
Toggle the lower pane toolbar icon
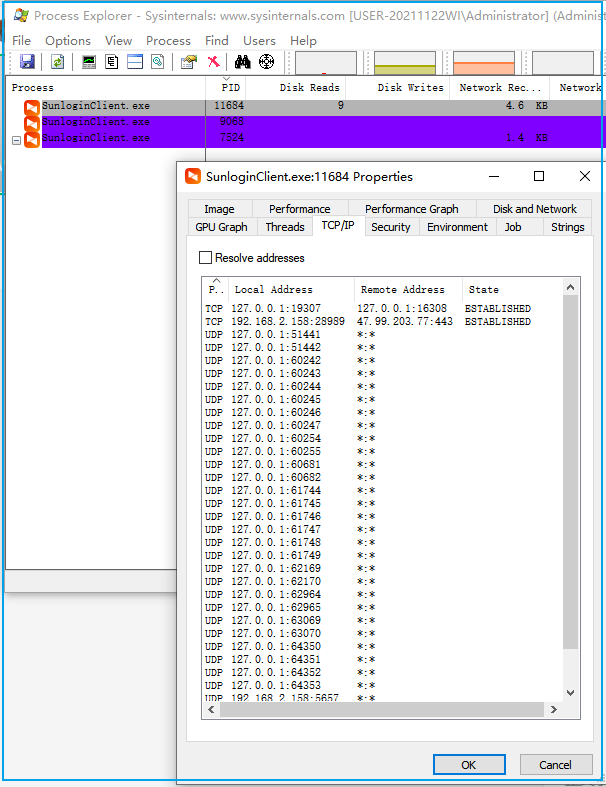(x=135, y=62)
